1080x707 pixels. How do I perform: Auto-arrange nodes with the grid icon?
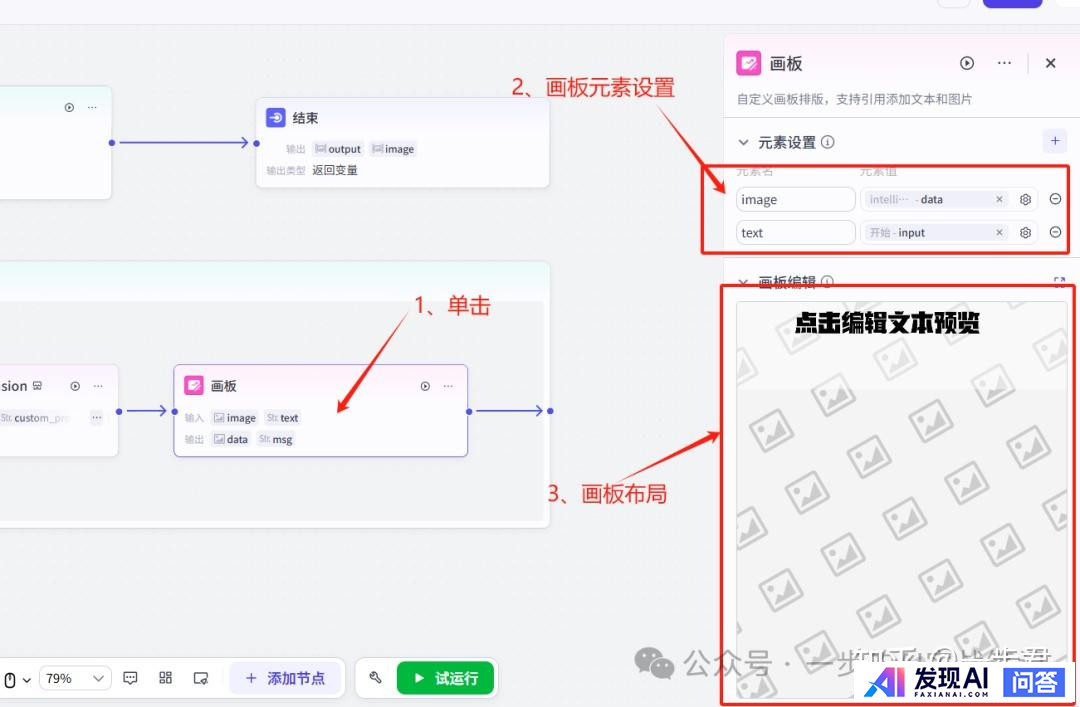tap(165, 678)
